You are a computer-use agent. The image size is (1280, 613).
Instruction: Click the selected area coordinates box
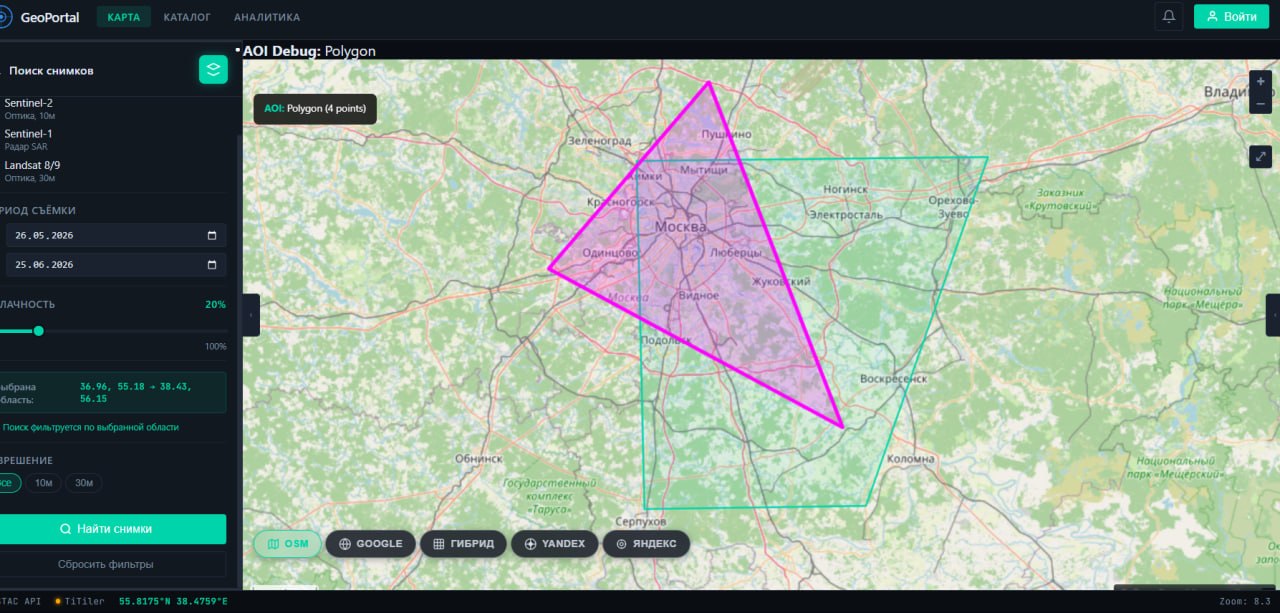tap(113, 392)
